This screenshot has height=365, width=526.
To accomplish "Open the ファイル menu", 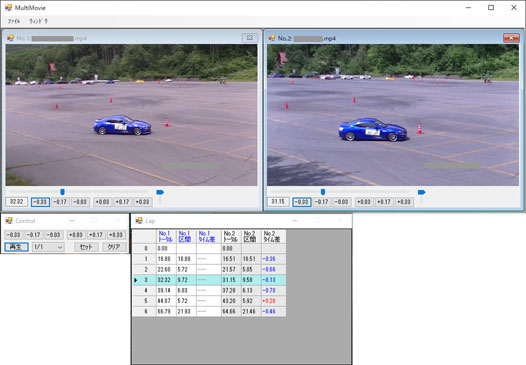I will click(14, 21).
